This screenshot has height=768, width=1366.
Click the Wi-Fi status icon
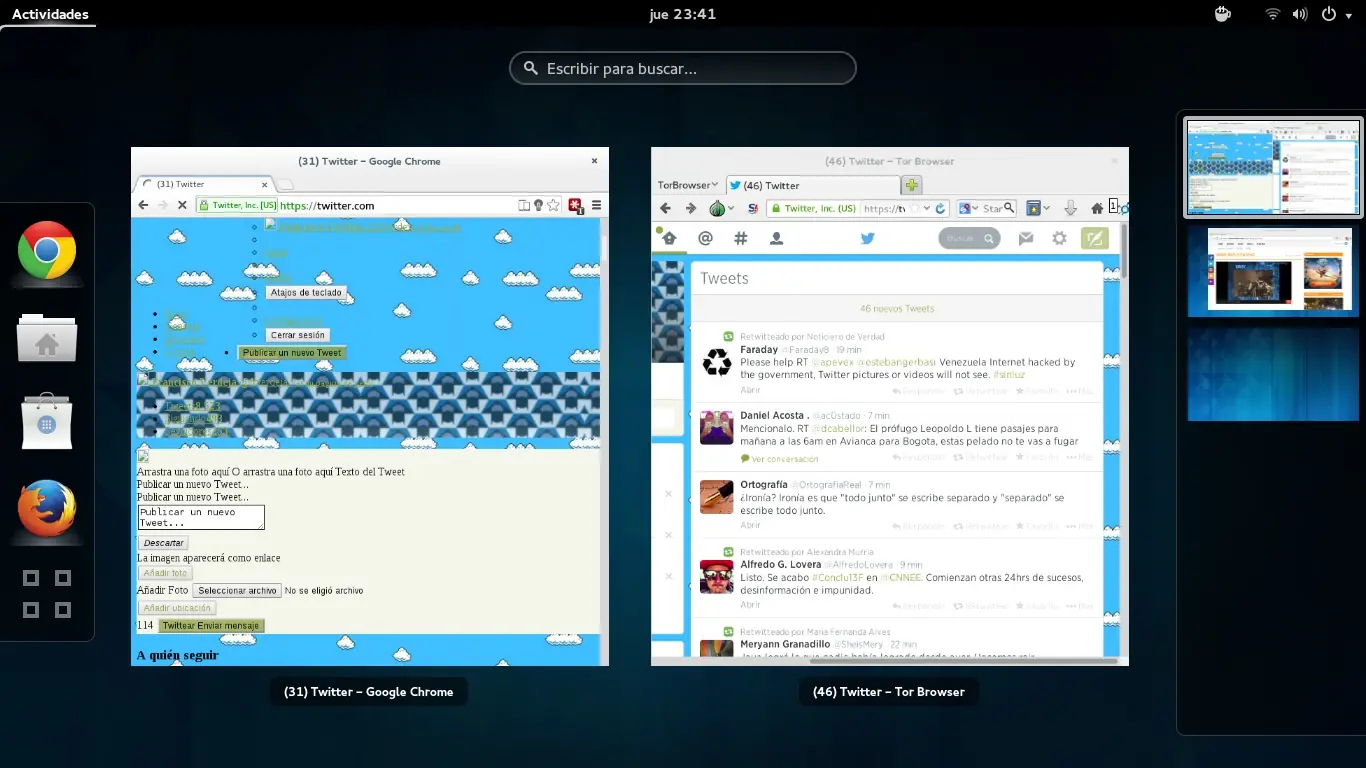(x=1272, y=14)
